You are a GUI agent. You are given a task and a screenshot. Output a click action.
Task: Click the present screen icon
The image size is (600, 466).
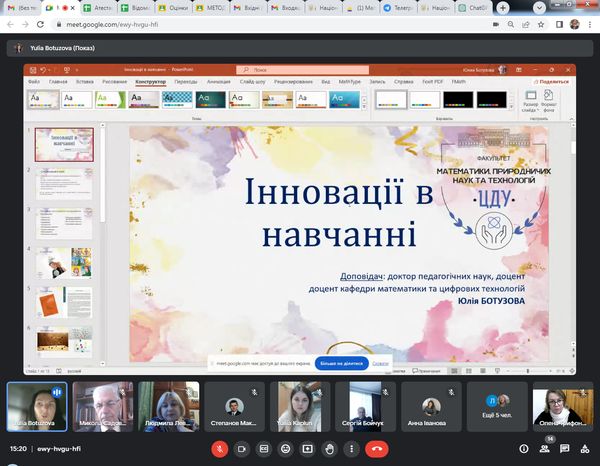click(x=307, y=449)
